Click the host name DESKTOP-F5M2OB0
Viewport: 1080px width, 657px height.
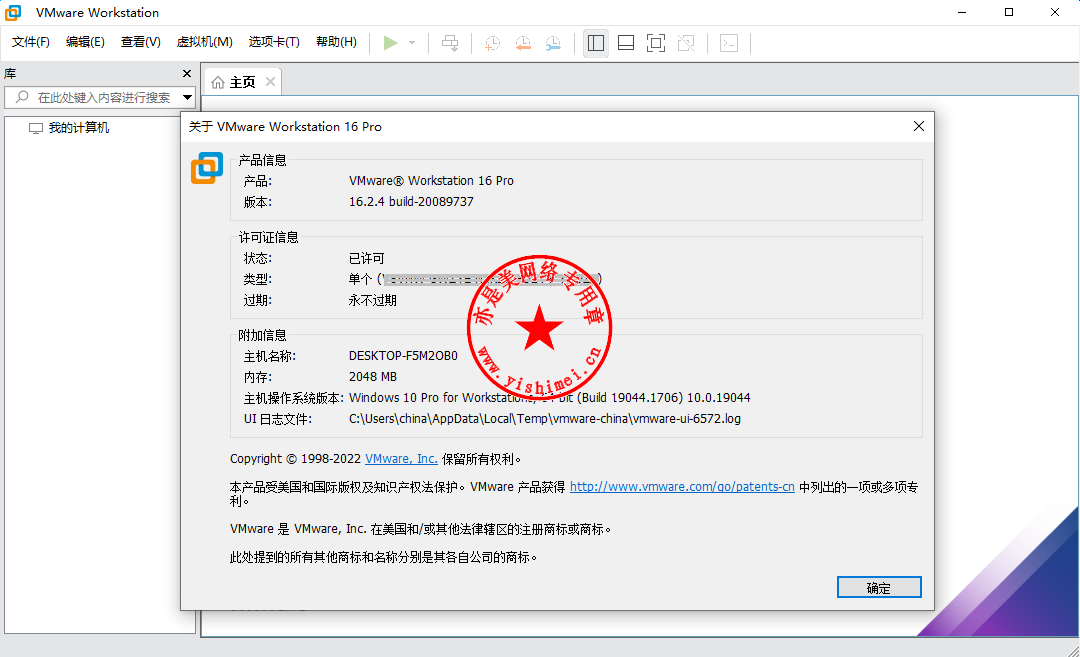pos(404,356)
